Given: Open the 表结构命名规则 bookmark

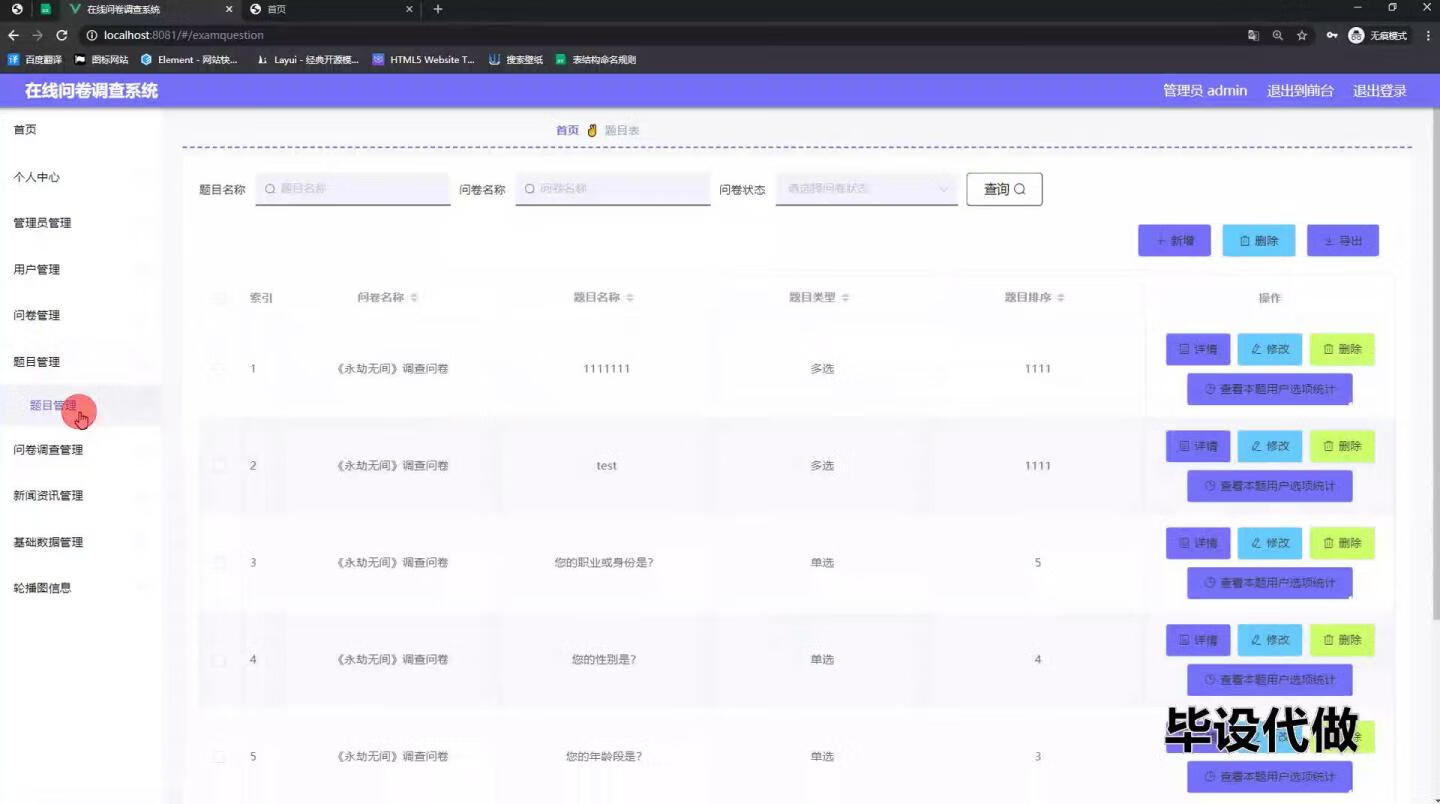Looking at the screenshot, I should [596, 60].
